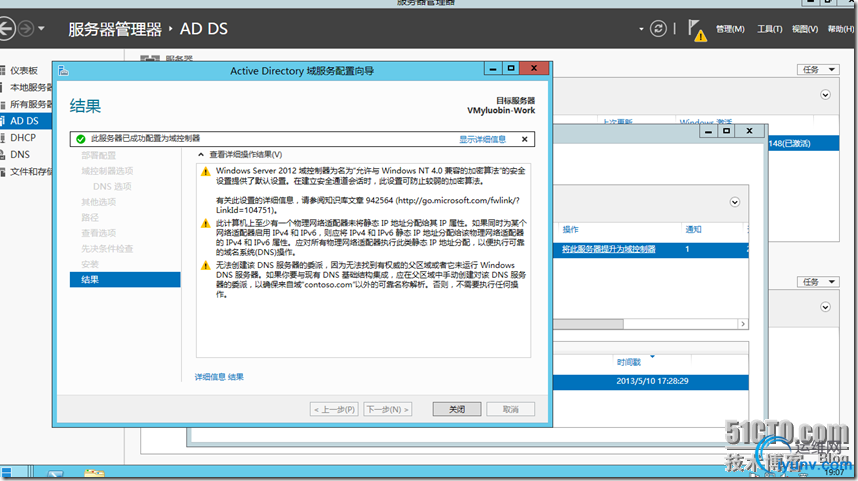This screenshot has width=858, height=481.
Task: Open the 工具(T) menu
Action: click(769, 29)
